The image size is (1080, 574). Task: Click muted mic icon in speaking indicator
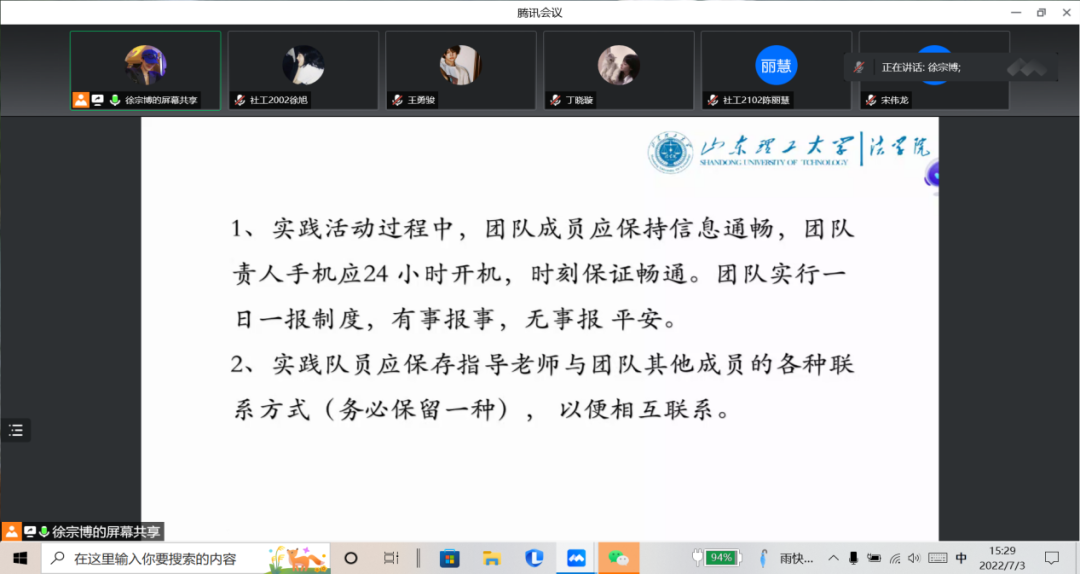tap(859, 67)
